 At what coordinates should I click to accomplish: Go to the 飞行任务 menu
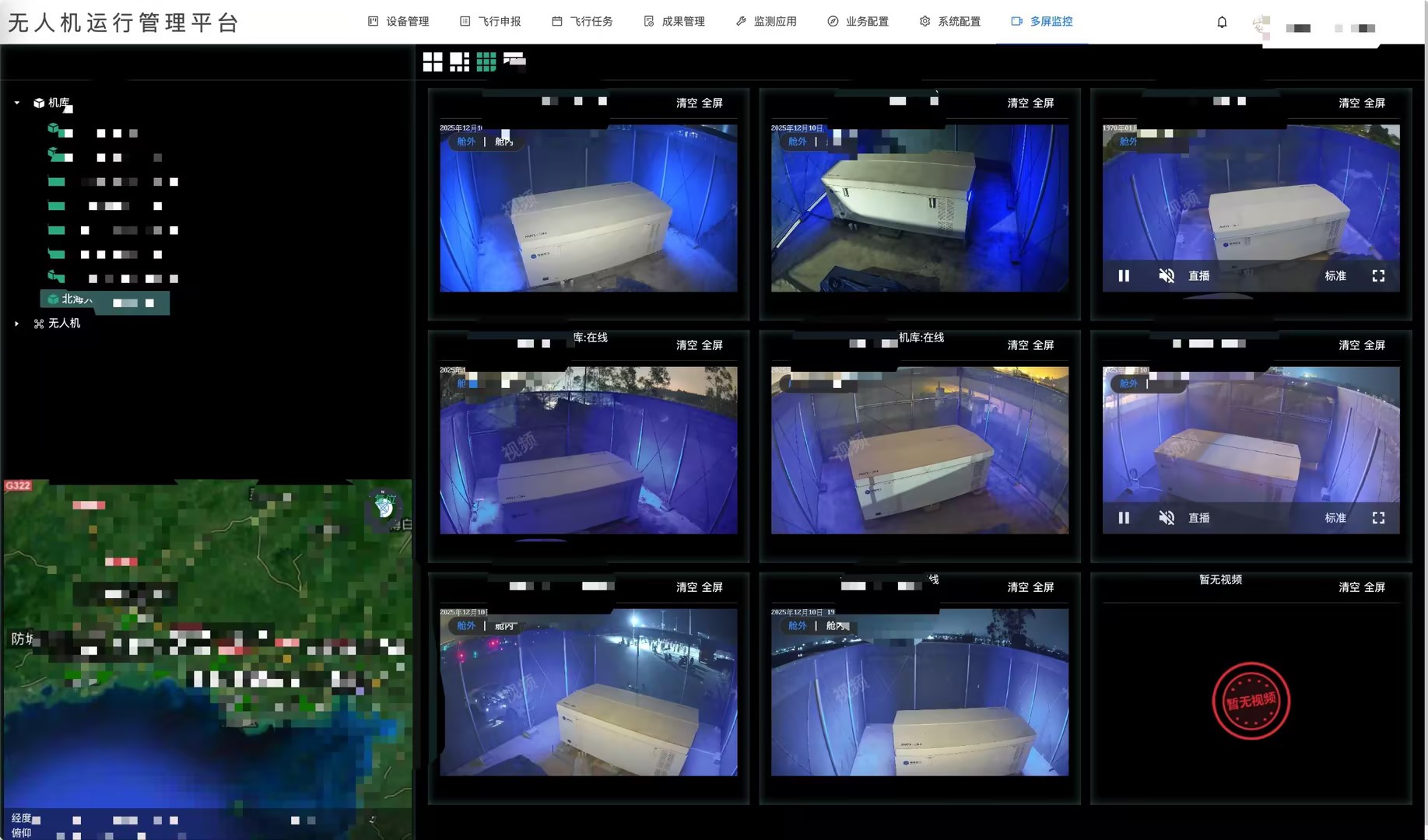click(x=582, y=22)
